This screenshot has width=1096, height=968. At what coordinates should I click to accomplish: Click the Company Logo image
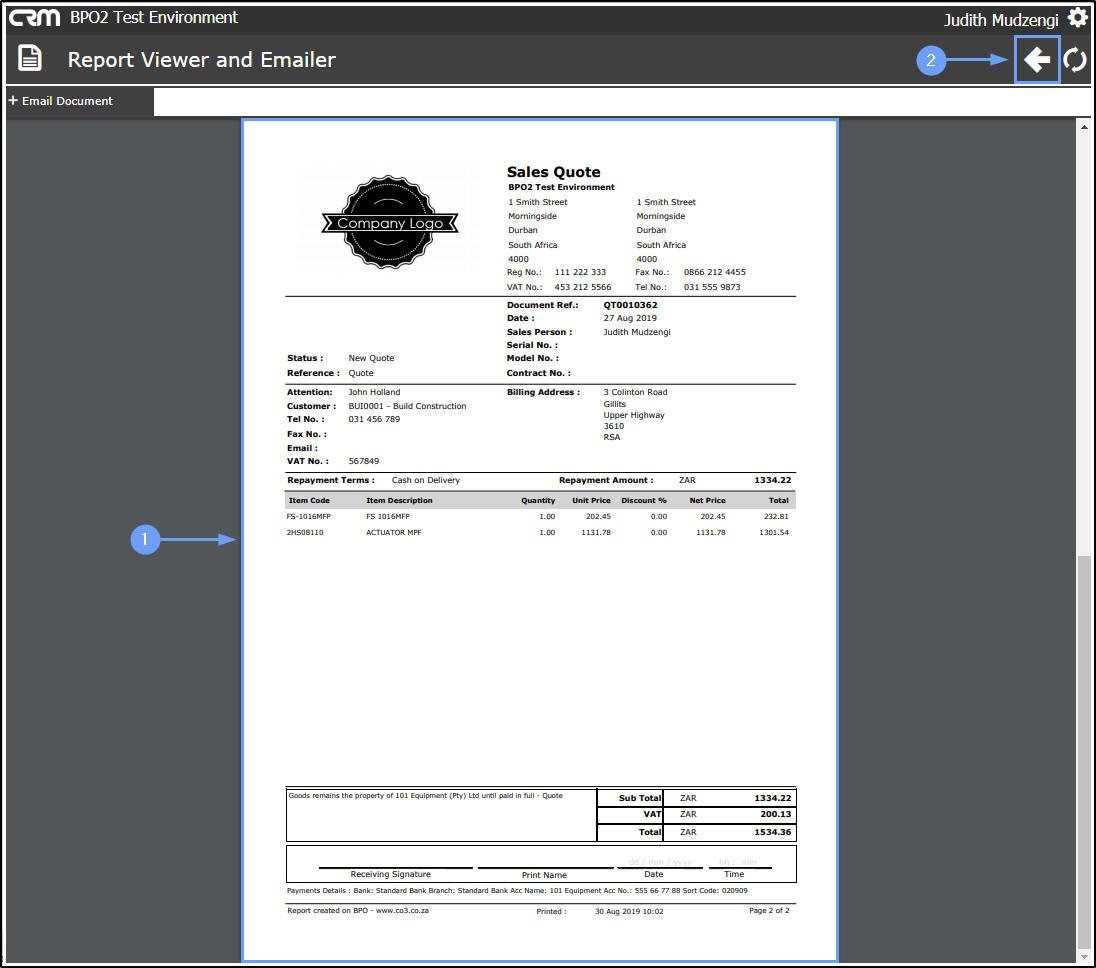pos(389,222)
